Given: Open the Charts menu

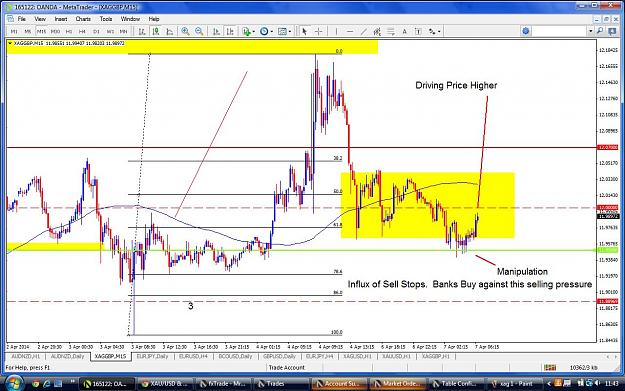Looking at the screenshot, I should [x=83, y=19].
